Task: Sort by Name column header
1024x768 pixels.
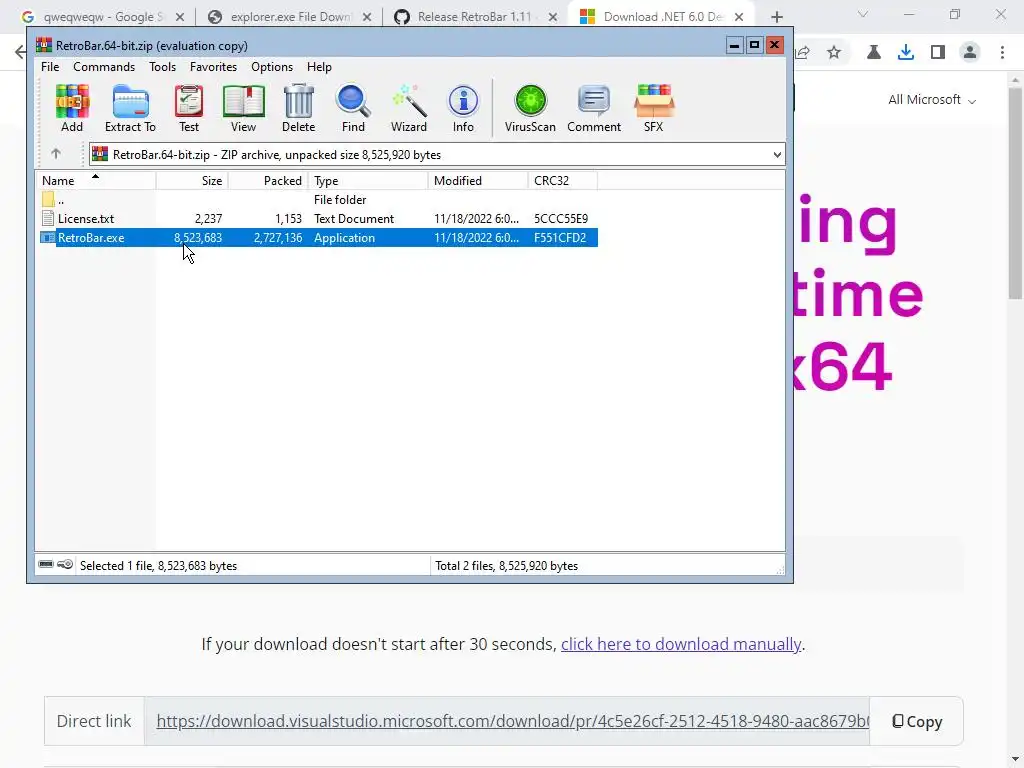Action: point(95,180)
